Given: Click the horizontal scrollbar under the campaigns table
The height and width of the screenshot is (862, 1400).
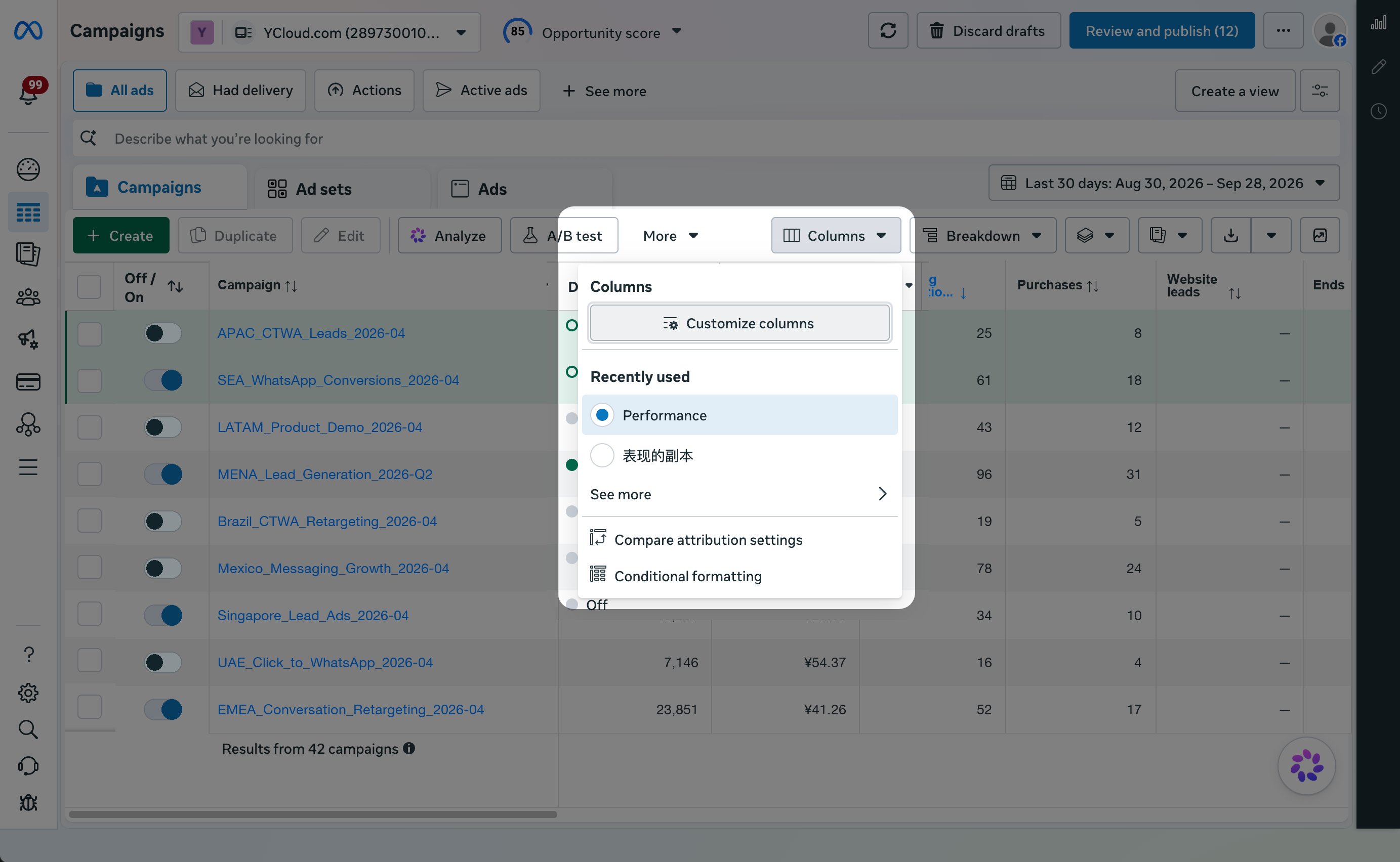Looking at the screenshot, I should click(312, 814).
